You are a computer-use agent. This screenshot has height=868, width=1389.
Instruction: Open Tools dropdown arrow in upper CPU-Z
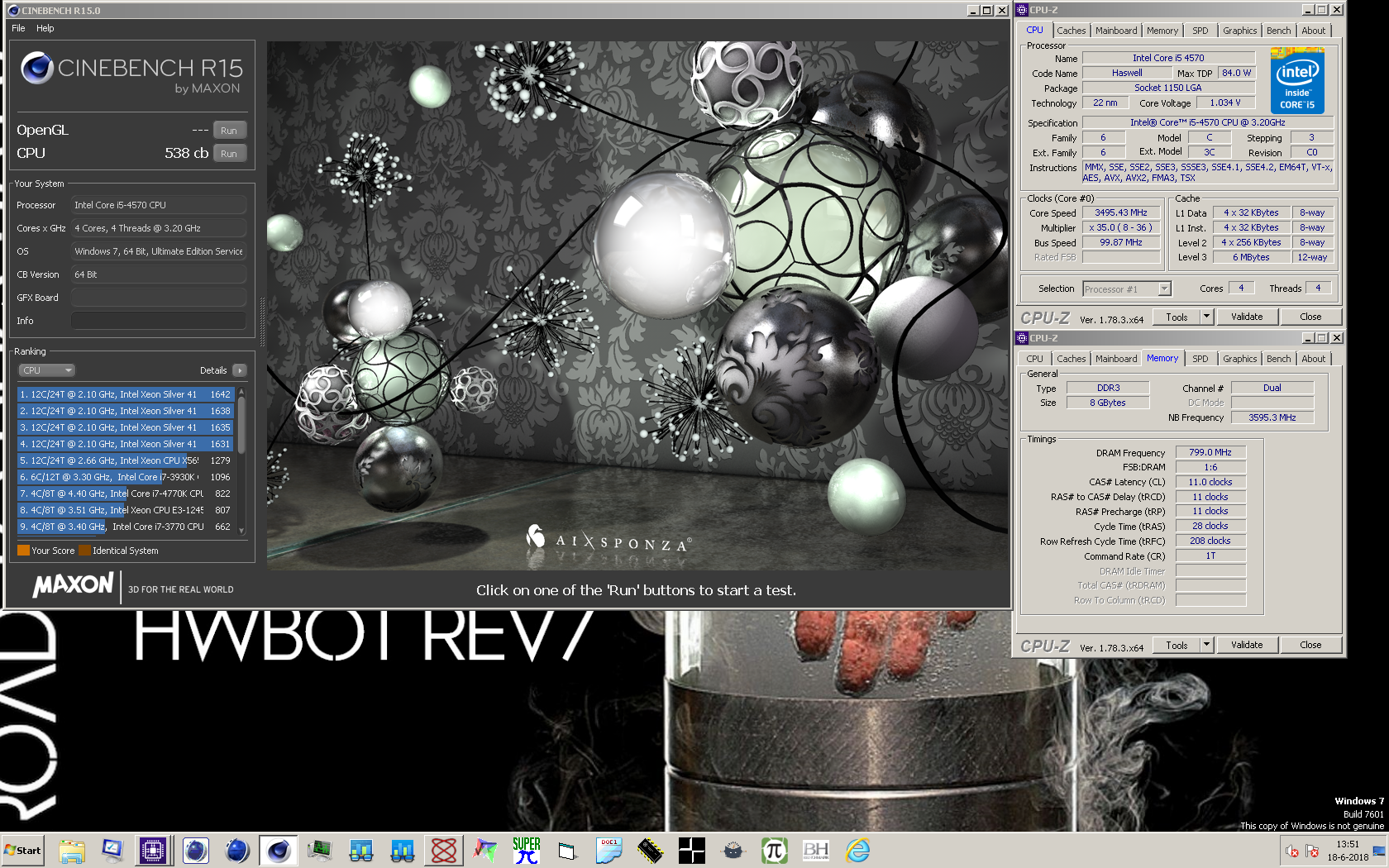pos(1206,317)
